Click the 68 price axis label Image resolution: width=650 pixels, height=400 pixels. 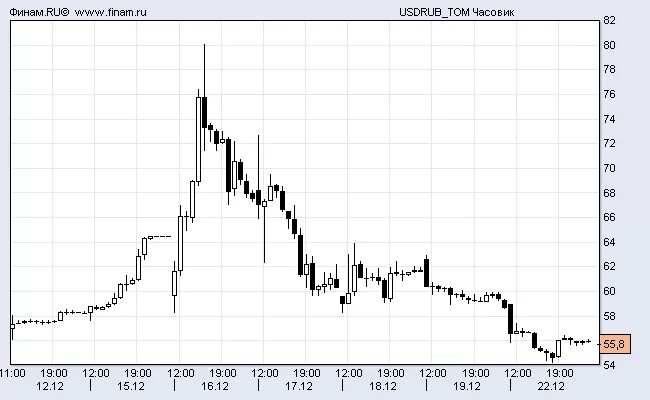(x=609, y=193)
